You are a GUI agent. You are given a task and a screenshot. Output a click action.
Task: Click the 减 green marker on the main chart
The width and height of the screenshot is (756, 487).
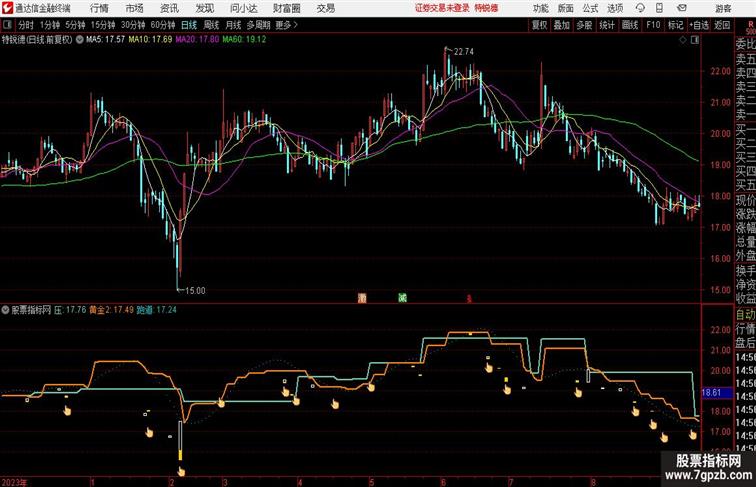[402, 298]
